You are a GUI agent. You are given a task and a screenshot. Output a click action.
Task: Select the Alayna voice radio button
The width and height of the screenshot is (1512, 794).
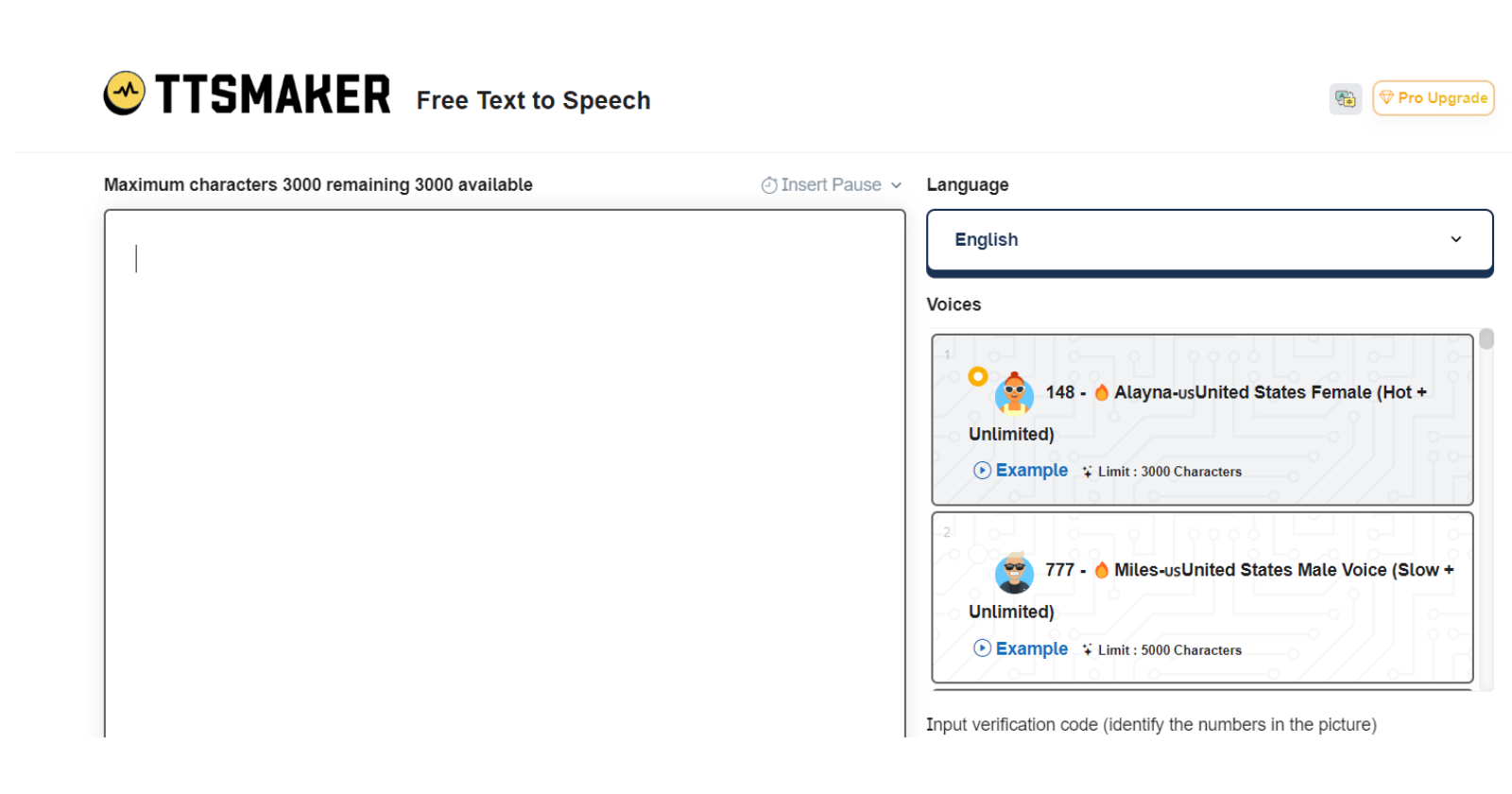pos(978,376)
